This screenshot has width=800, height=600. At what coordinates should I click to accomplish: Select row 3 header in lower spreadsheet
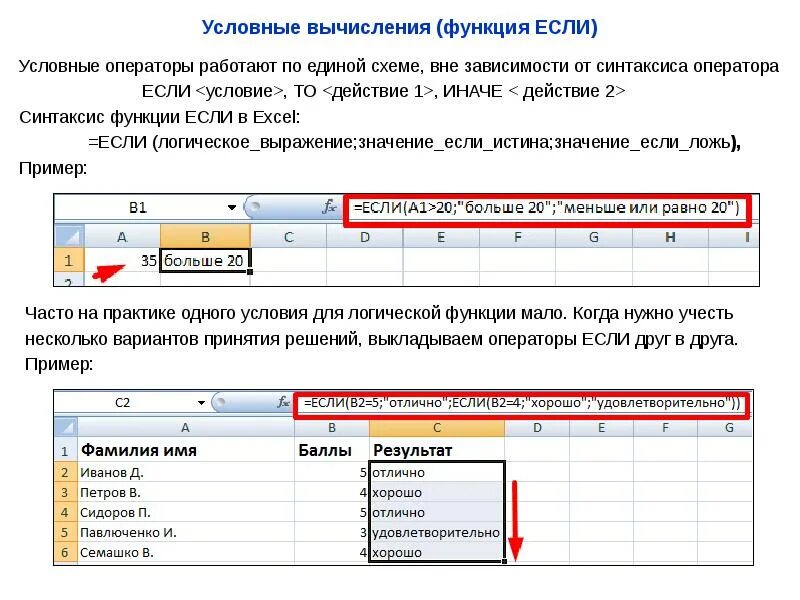tap(66, 492)
